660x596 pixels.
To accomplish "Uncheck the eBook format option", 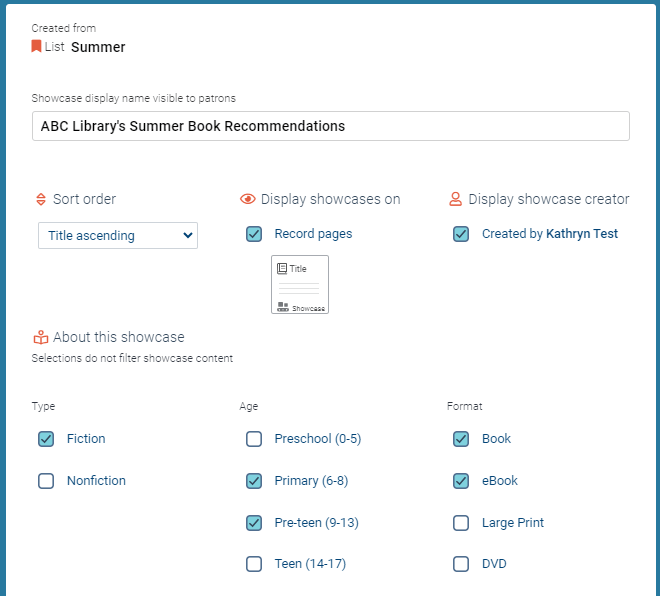I will click(x=461, y=481).
